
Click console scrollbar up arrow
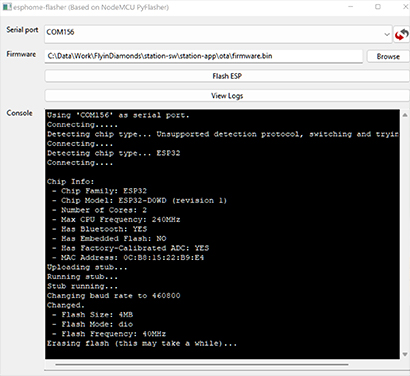(405, 115)
